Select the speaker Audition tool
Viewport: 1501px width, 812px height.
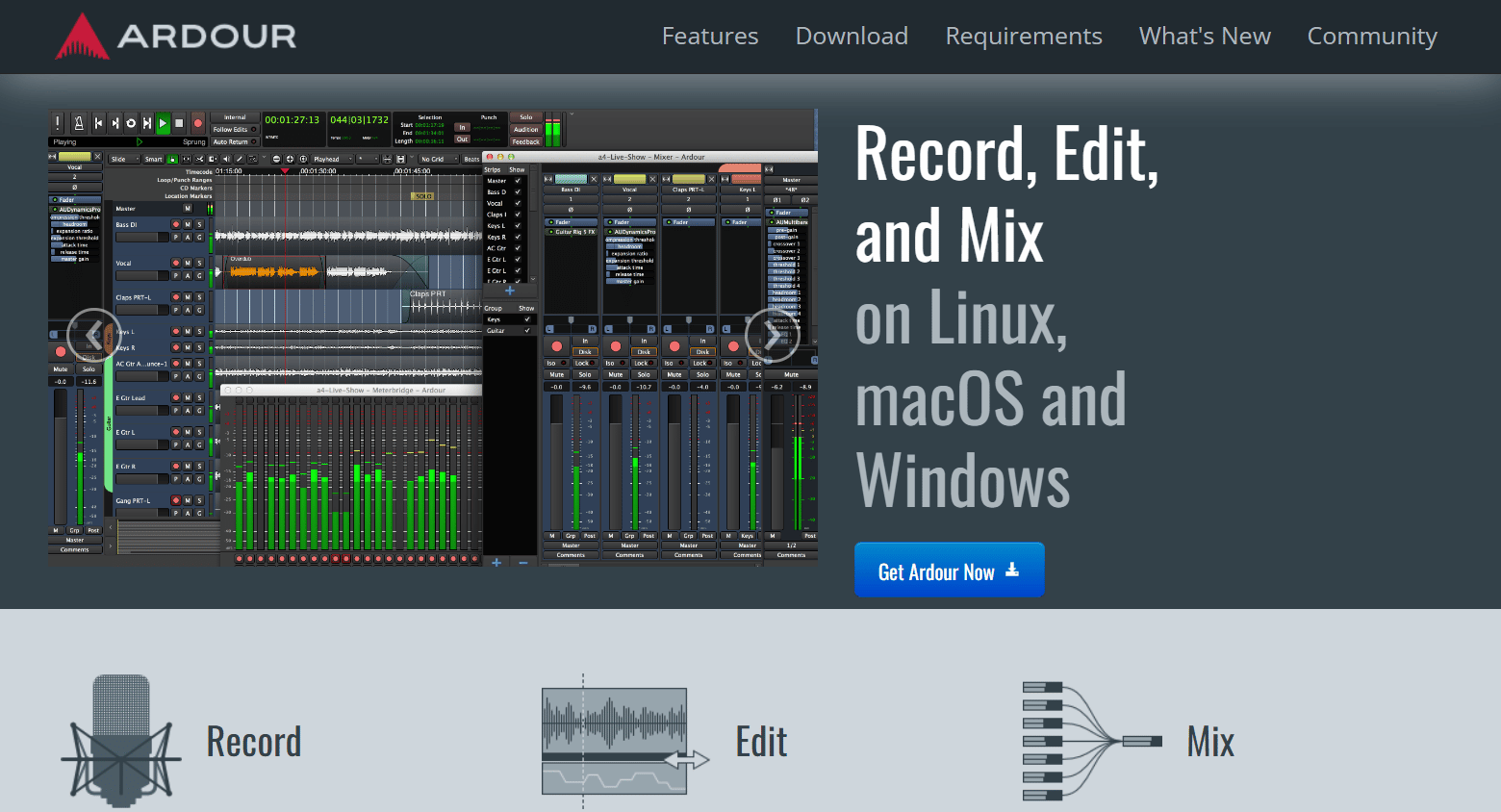click(x=226, y=159)
